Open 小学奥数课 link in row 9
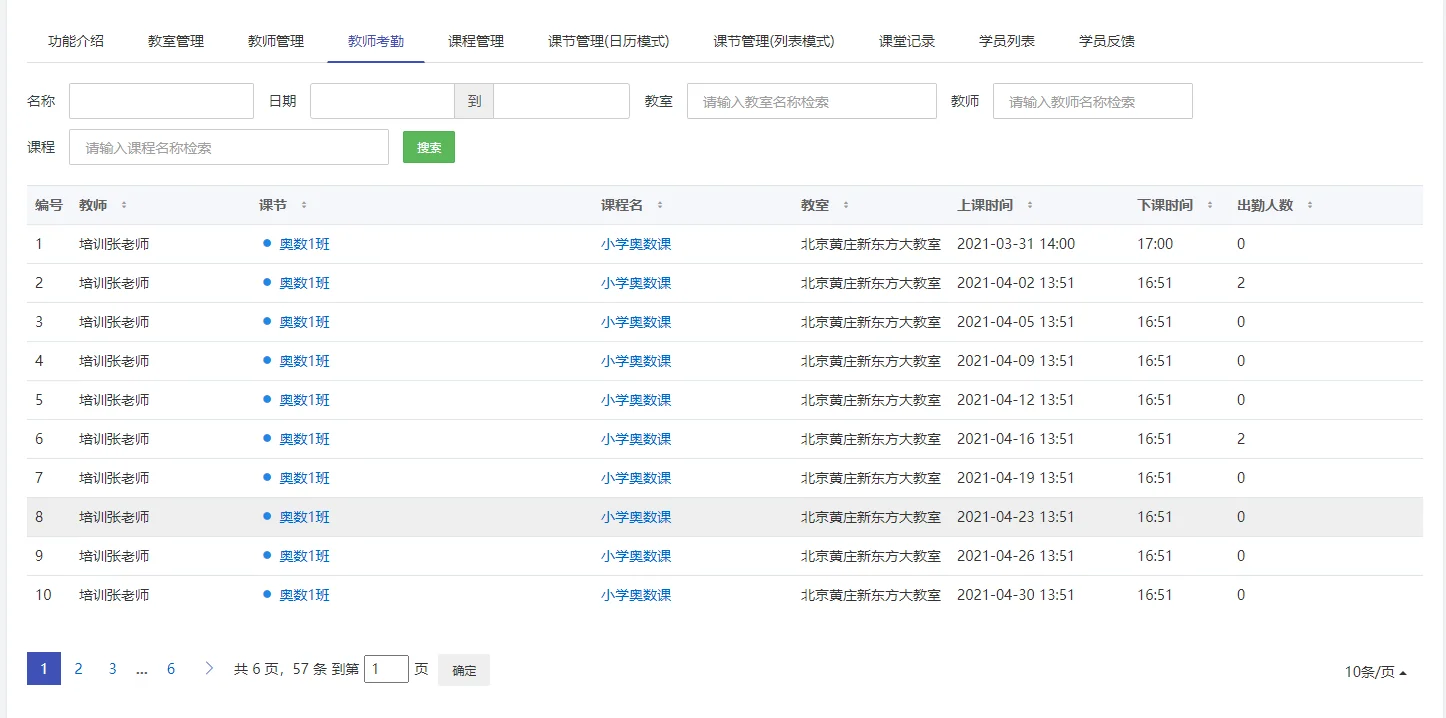This screenshot has height=718, width=1446. [x=636, y=556]
